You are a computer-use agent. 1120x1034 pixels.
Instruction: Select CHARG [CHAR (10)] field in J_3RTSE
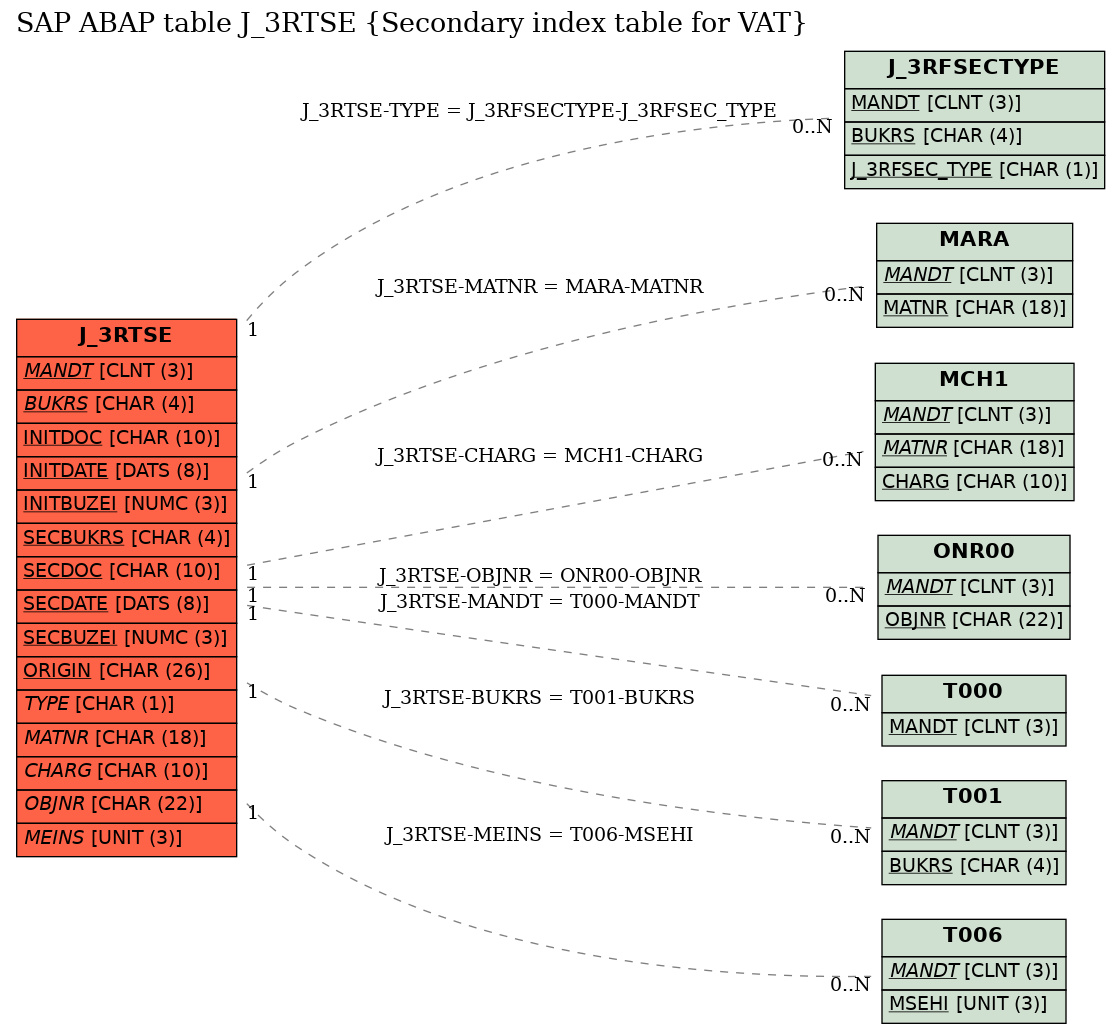(126, 773)
